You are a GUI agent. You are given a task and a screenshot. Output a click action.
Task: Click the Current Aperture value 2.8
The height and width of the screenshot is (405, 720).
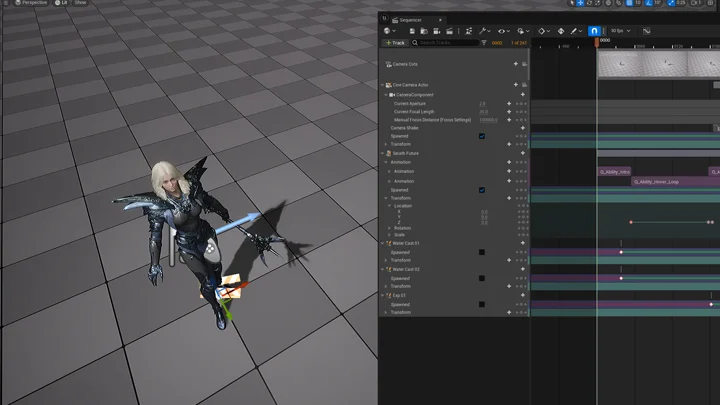pyautogui.click(x=483, y=104)
